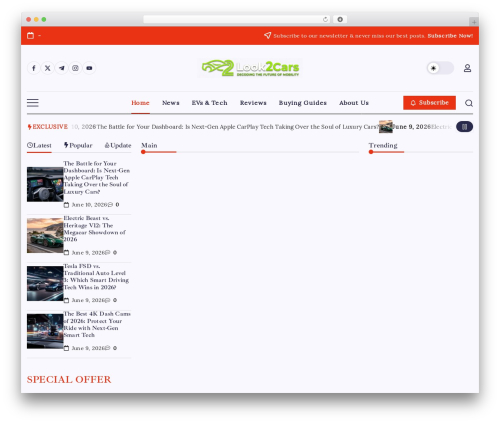Read Tesla FSD vs. Traditional Auto article
This screenshot has height=423, width=500.
[x=96, y=276]
